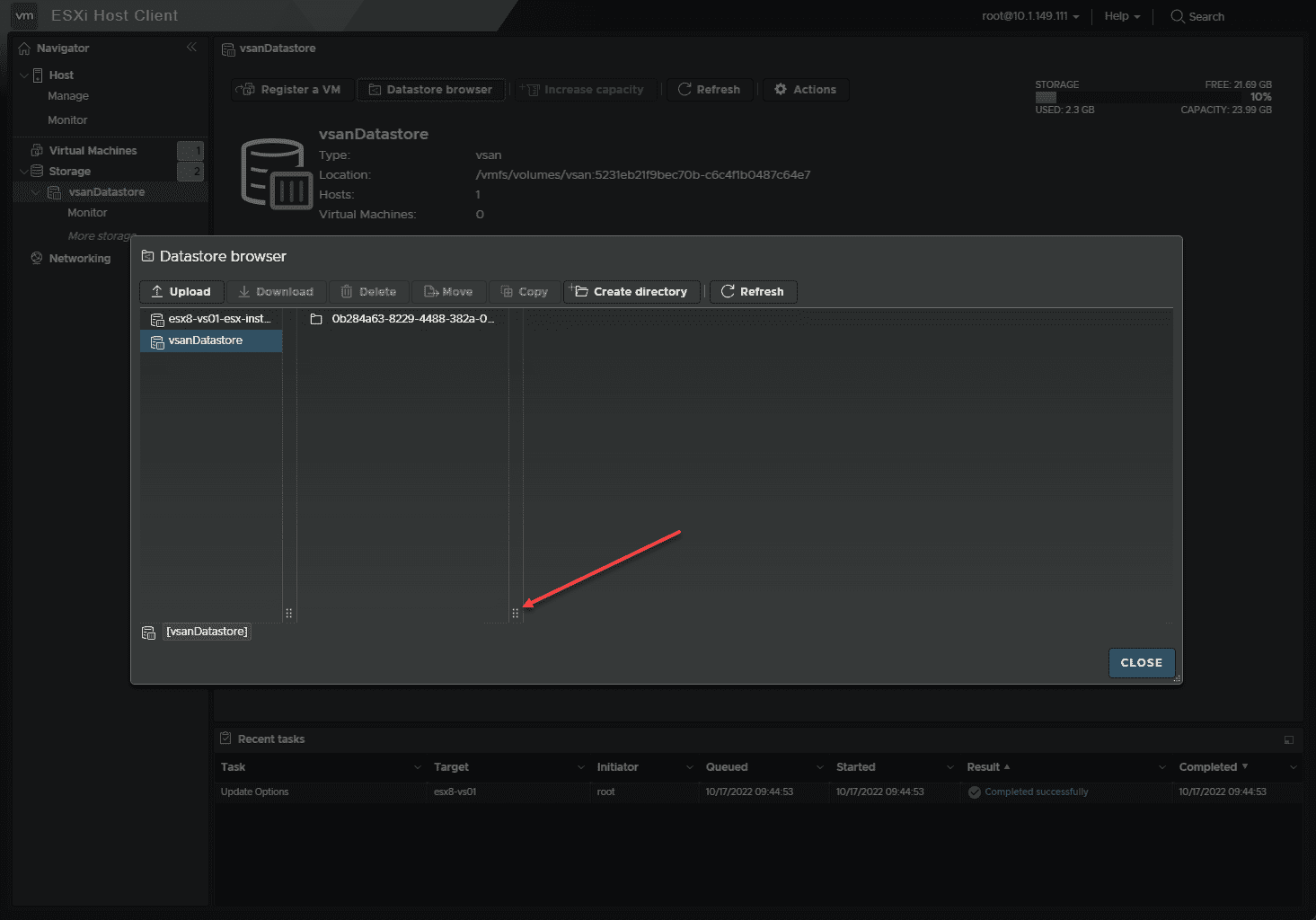
Task: Select vsanDatastore in the datastore list
Action: pos(206,341)
